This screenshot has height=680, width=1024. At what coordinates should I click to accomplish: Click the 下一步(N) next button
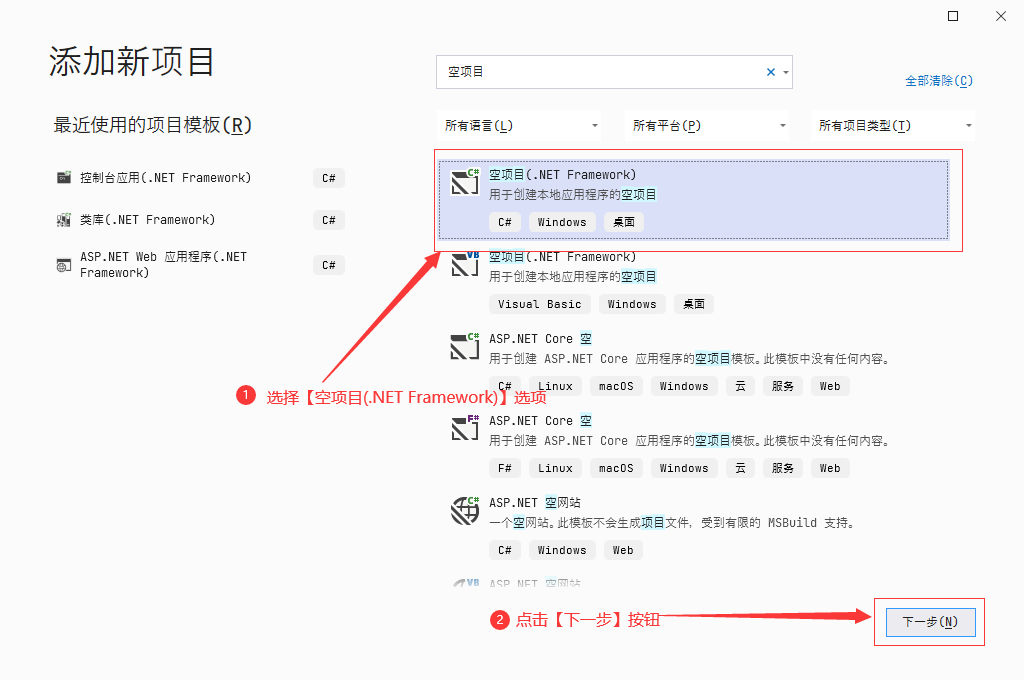[x=931, y=622]
